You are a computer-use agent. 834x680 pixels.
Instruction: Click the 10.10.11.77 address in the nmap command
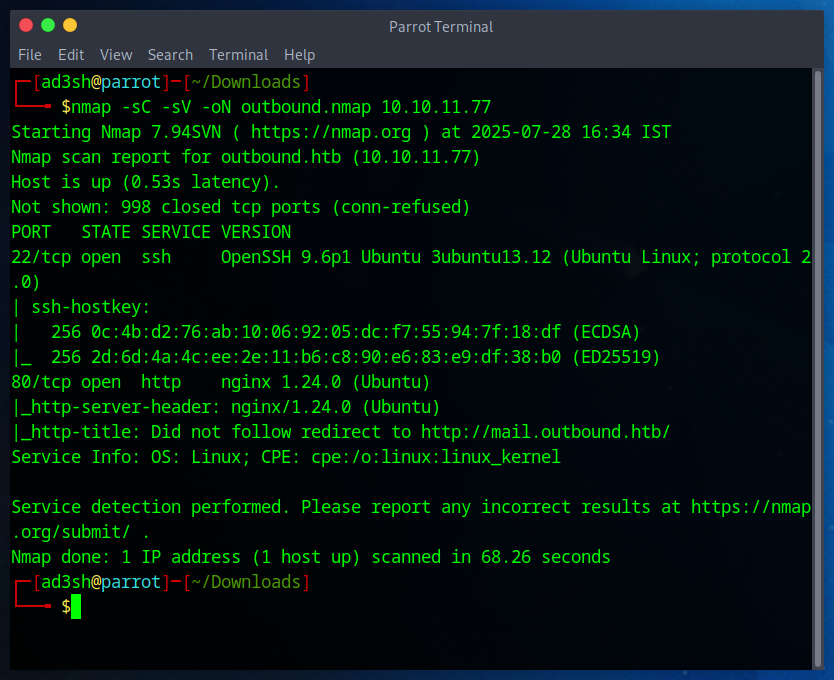click(x=436, y=107)
